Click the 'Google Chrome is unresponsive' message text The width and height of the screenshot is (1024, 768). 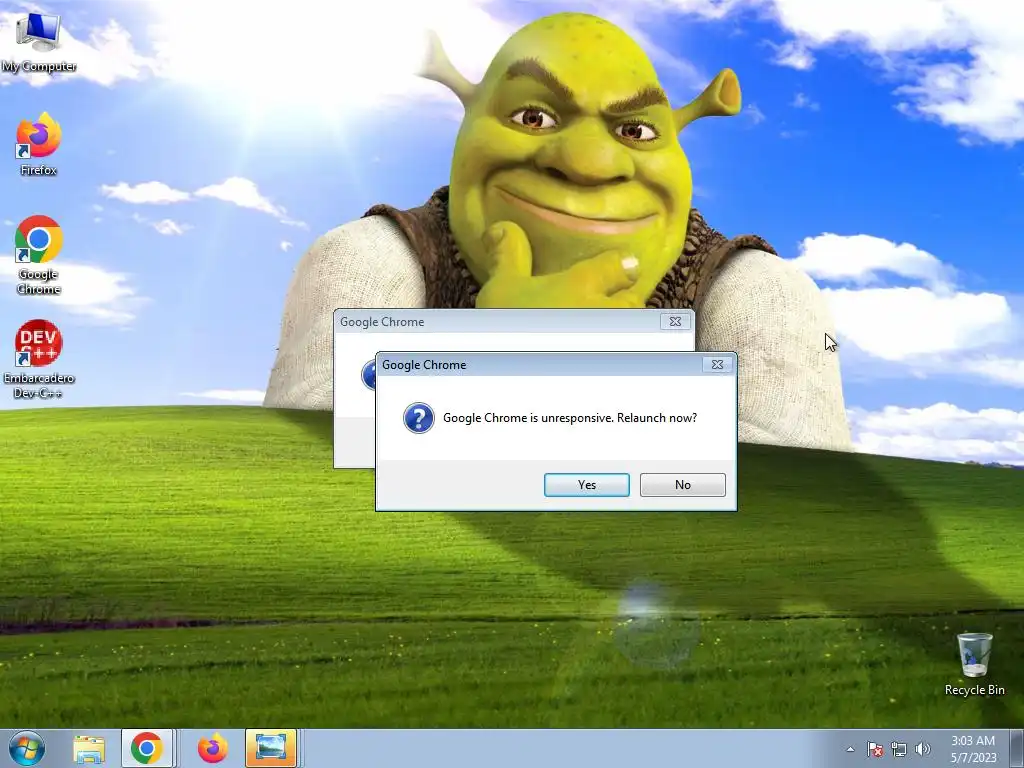(569, 418)
